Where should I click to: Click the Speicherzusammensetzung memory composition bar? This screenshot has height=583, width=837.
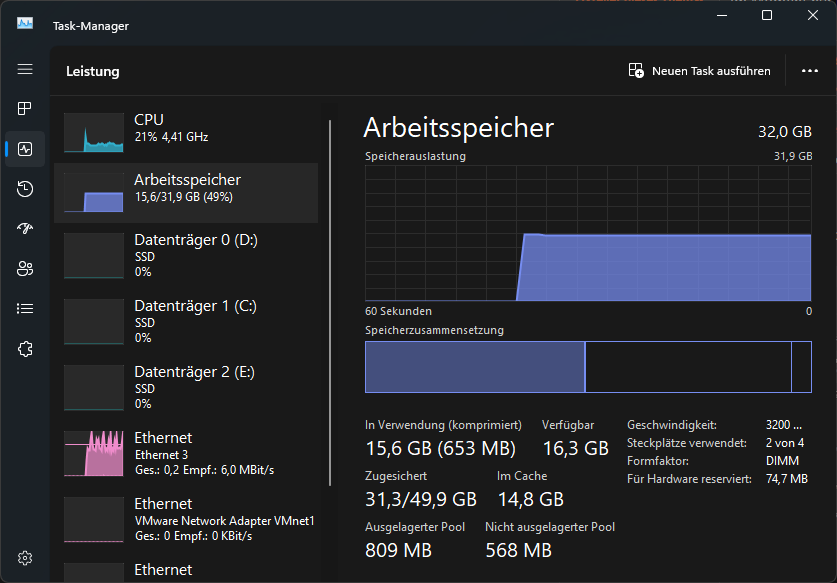pyautogui.click(x=588, y=367)
